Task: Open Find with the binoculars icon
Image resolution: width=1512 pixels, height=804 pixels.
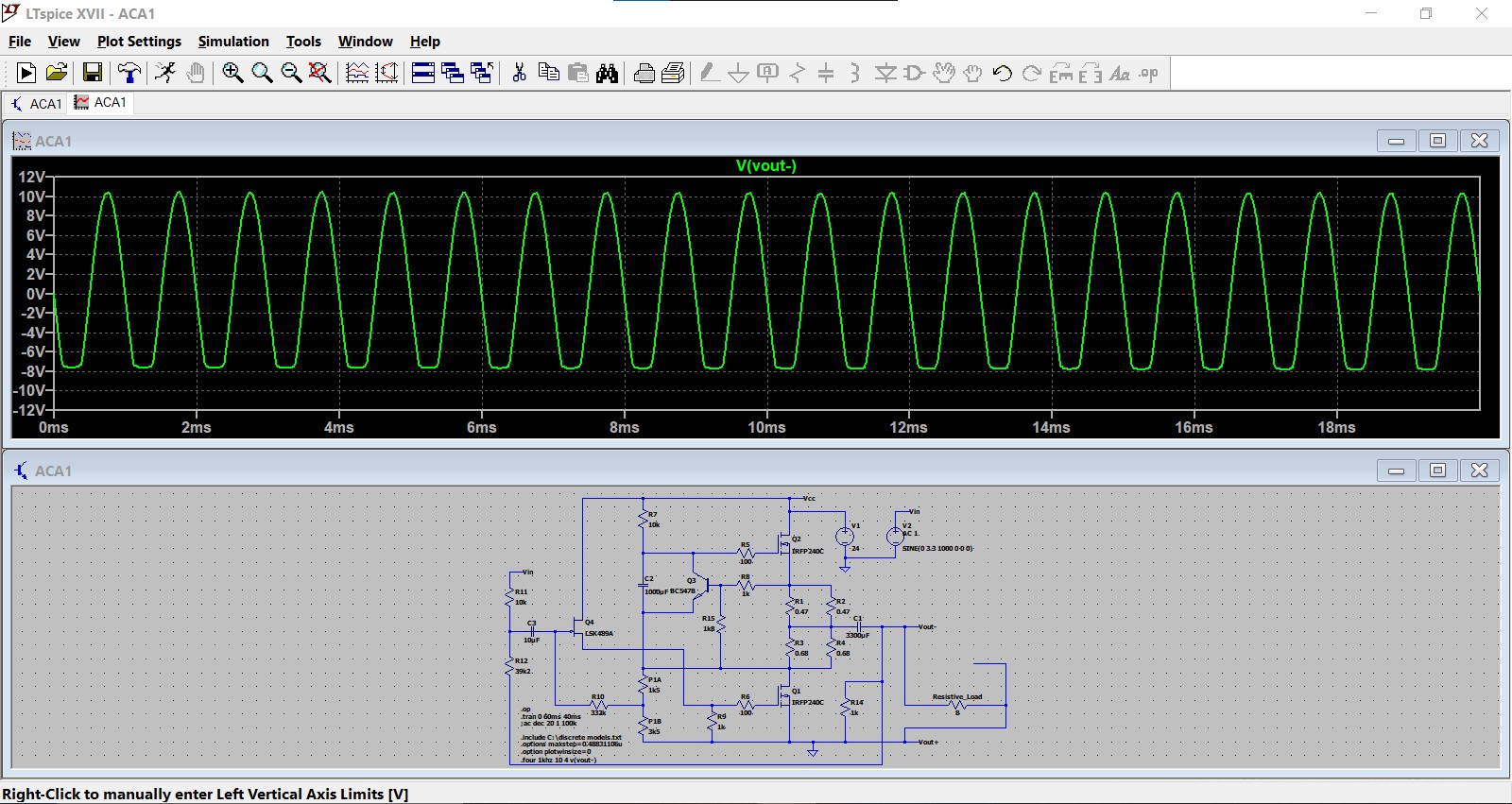Action: [x=607, y=73]
